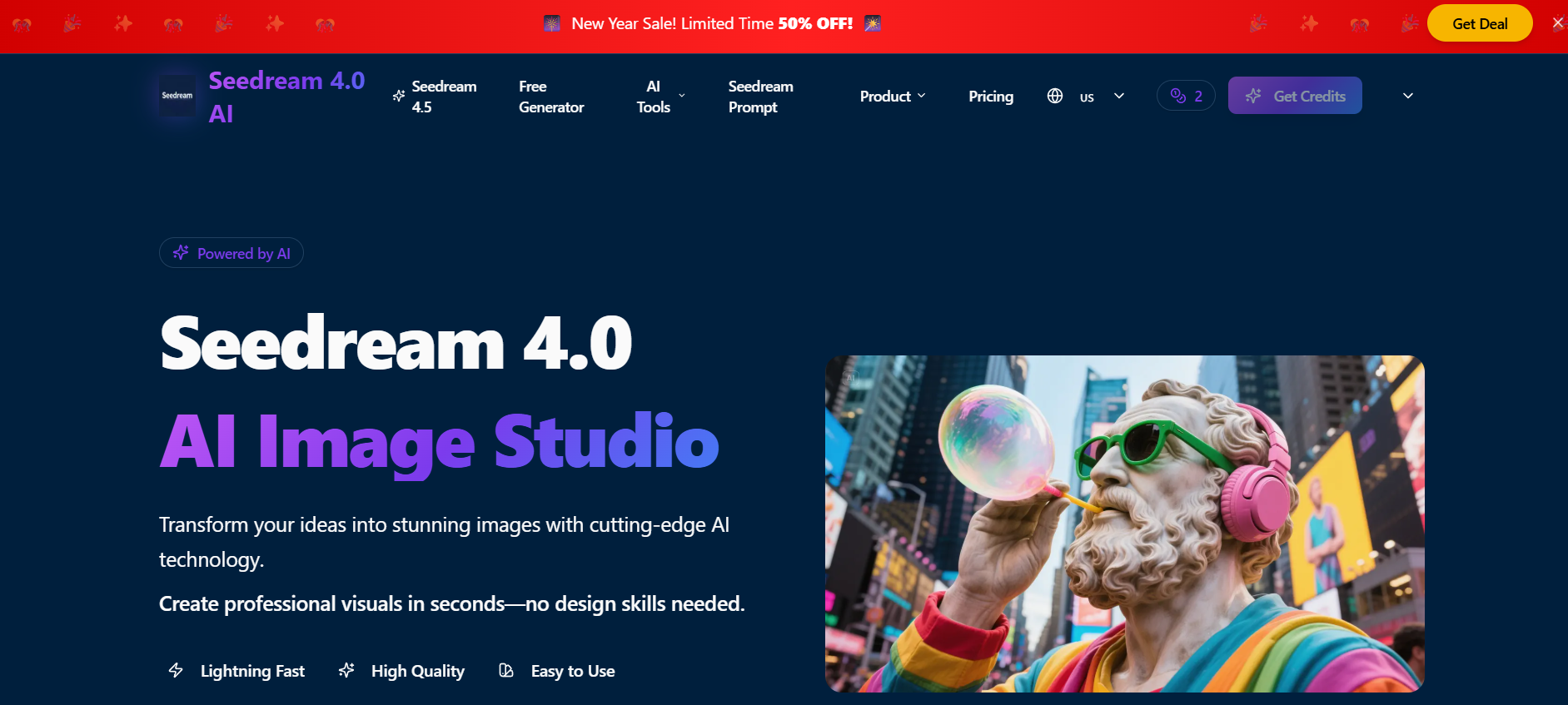Open the Seedream Prompt menu item

pos(760,97)
